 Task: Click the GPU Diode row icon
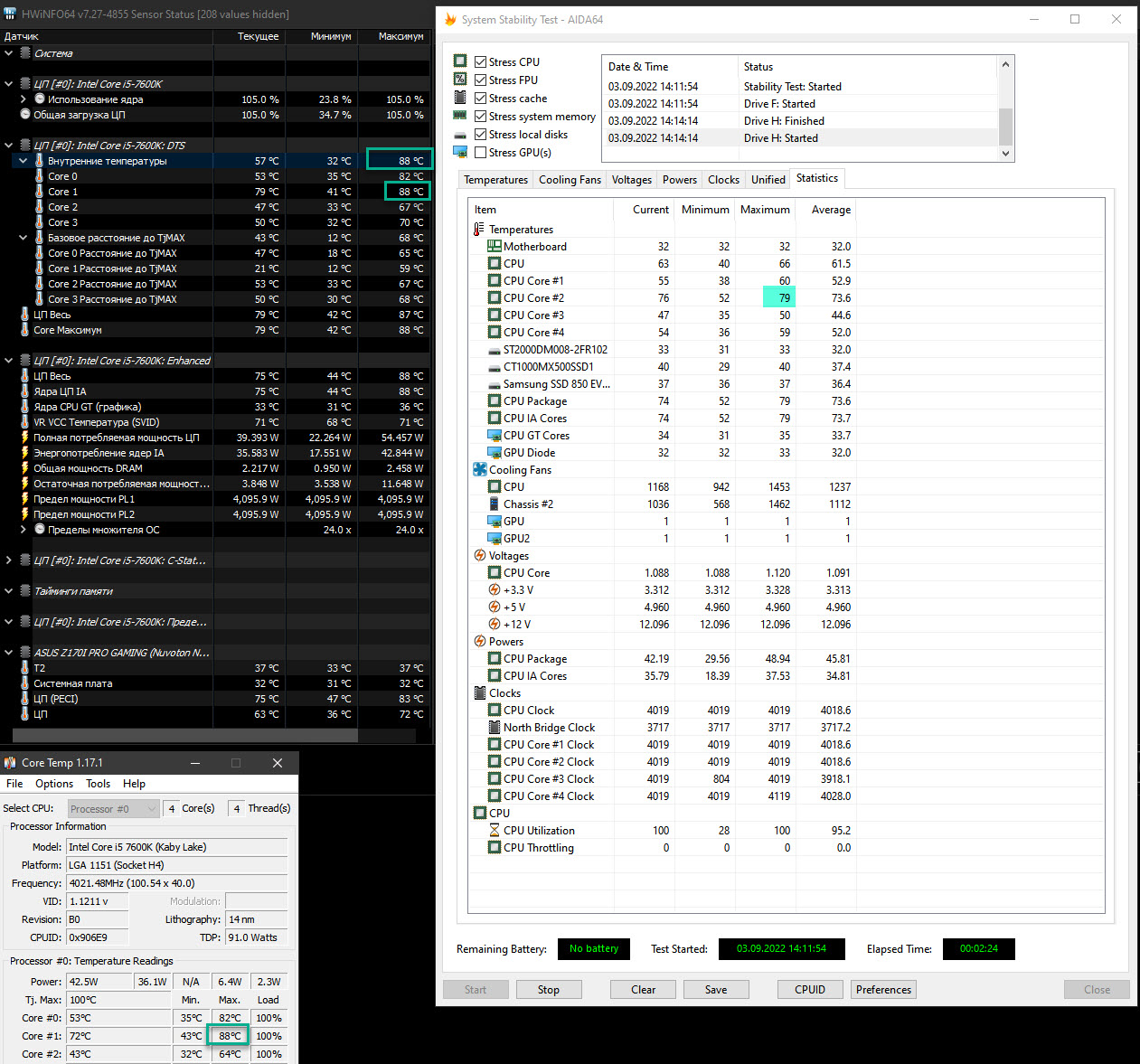pos(495,453)
